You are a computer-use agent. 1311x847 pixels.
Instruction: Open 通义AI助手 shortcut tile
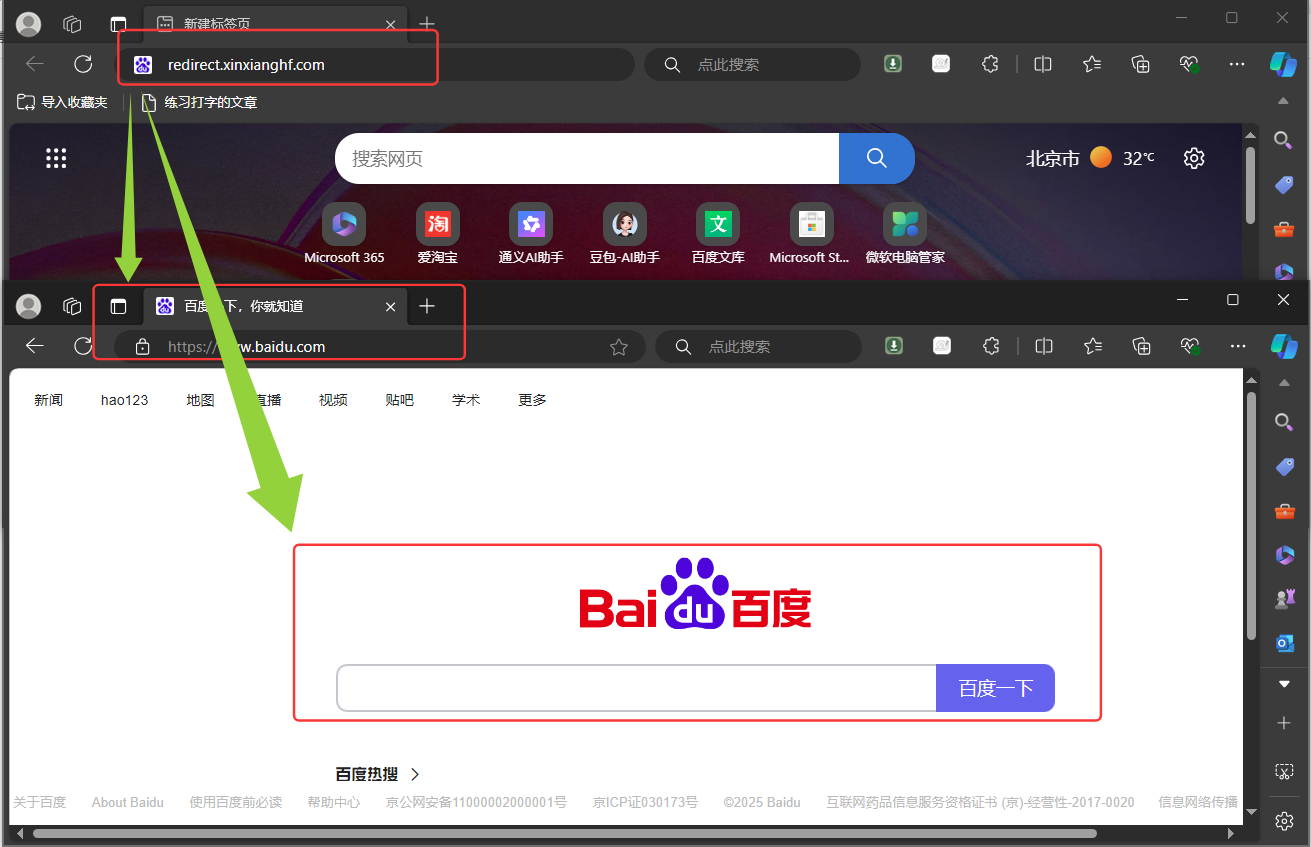tap(531, 234)
